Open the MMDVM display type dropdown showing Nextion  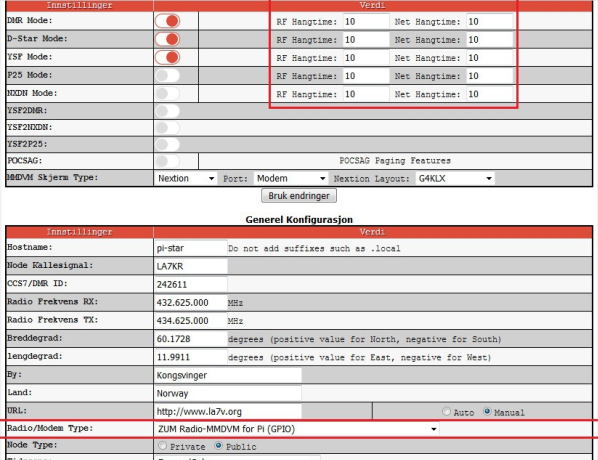[186, 179]
